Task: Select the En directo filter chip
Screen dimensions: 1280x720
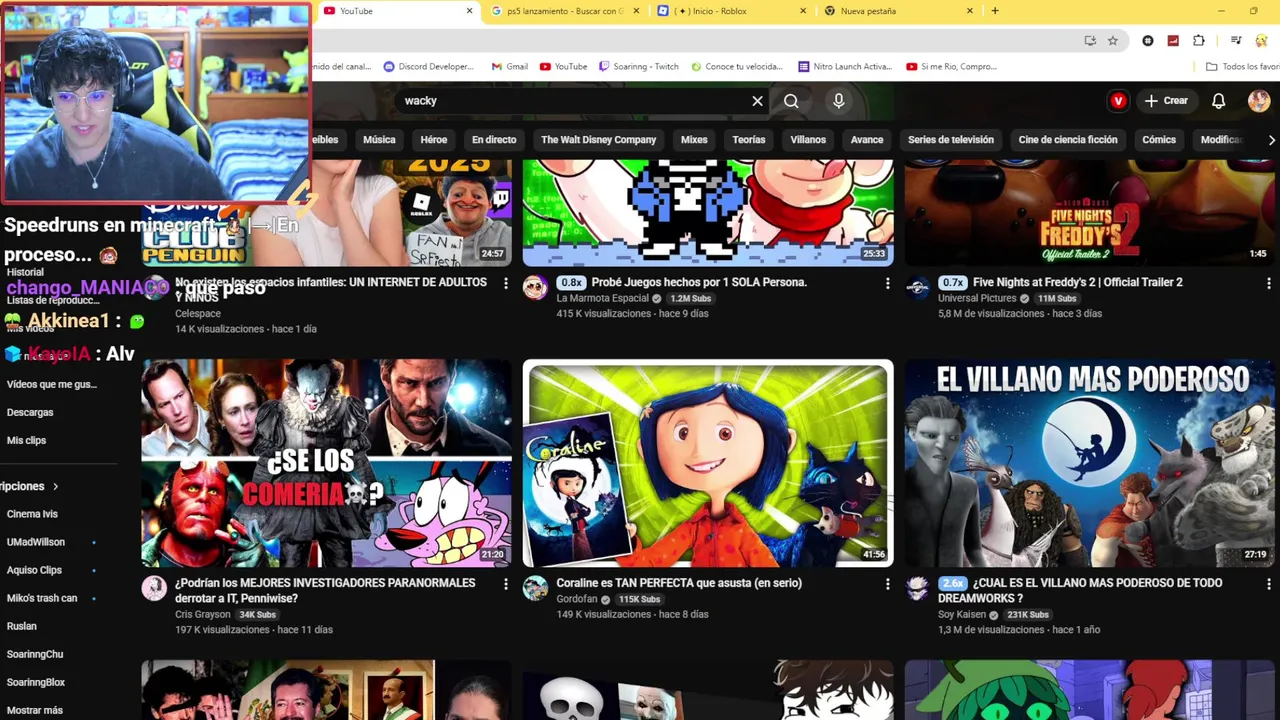Action: (x=494, y=140)
